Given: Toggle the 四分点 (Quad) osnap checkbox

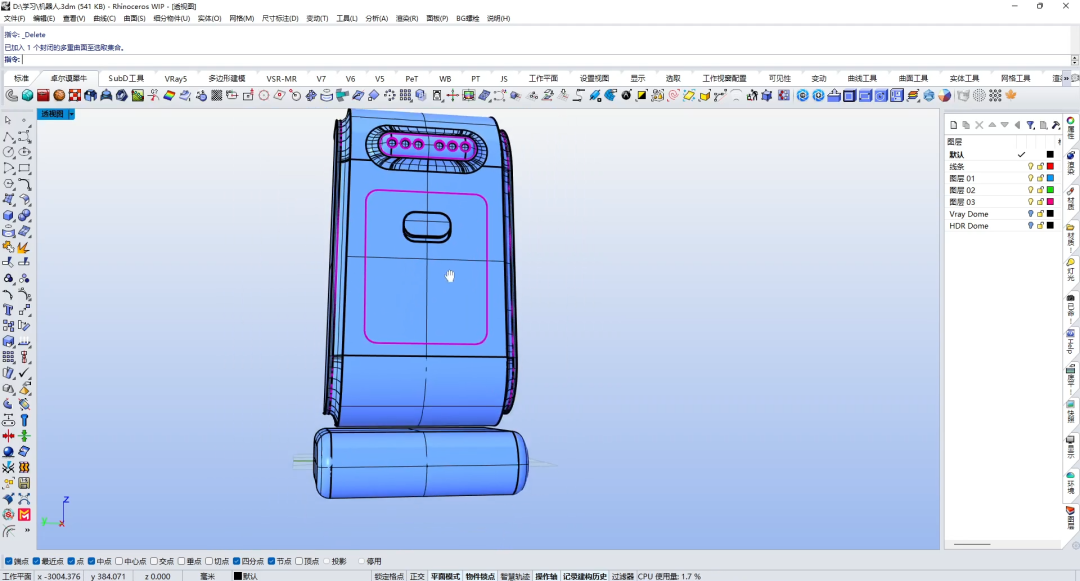Looking at the screenshot, I should (237, 561).
